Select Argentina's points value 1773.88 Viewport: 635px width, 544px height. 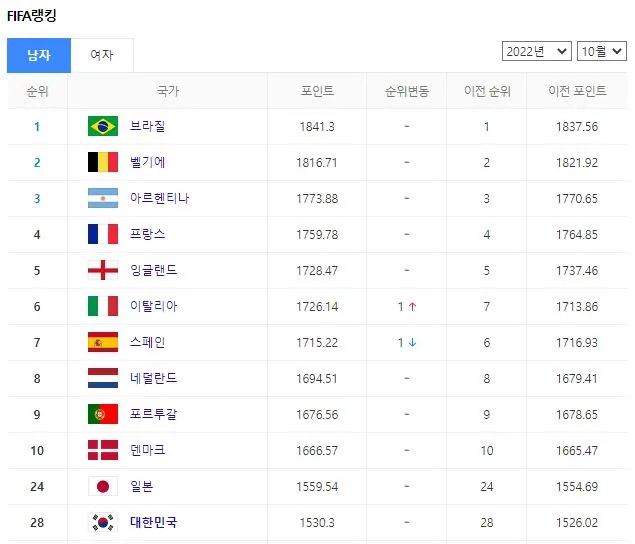317,198
